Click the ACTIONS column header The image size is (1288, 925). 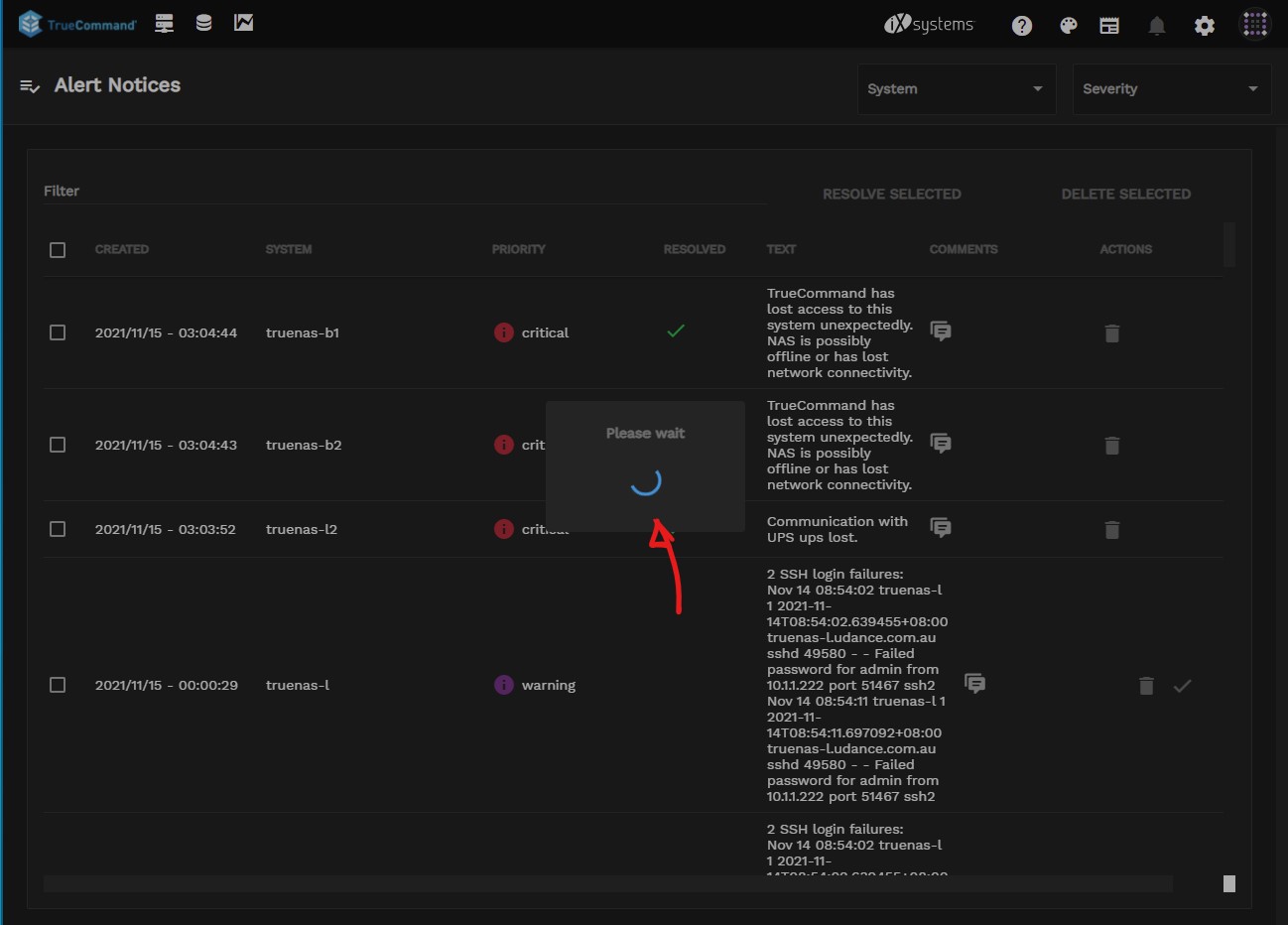[x=1126, y=249]
